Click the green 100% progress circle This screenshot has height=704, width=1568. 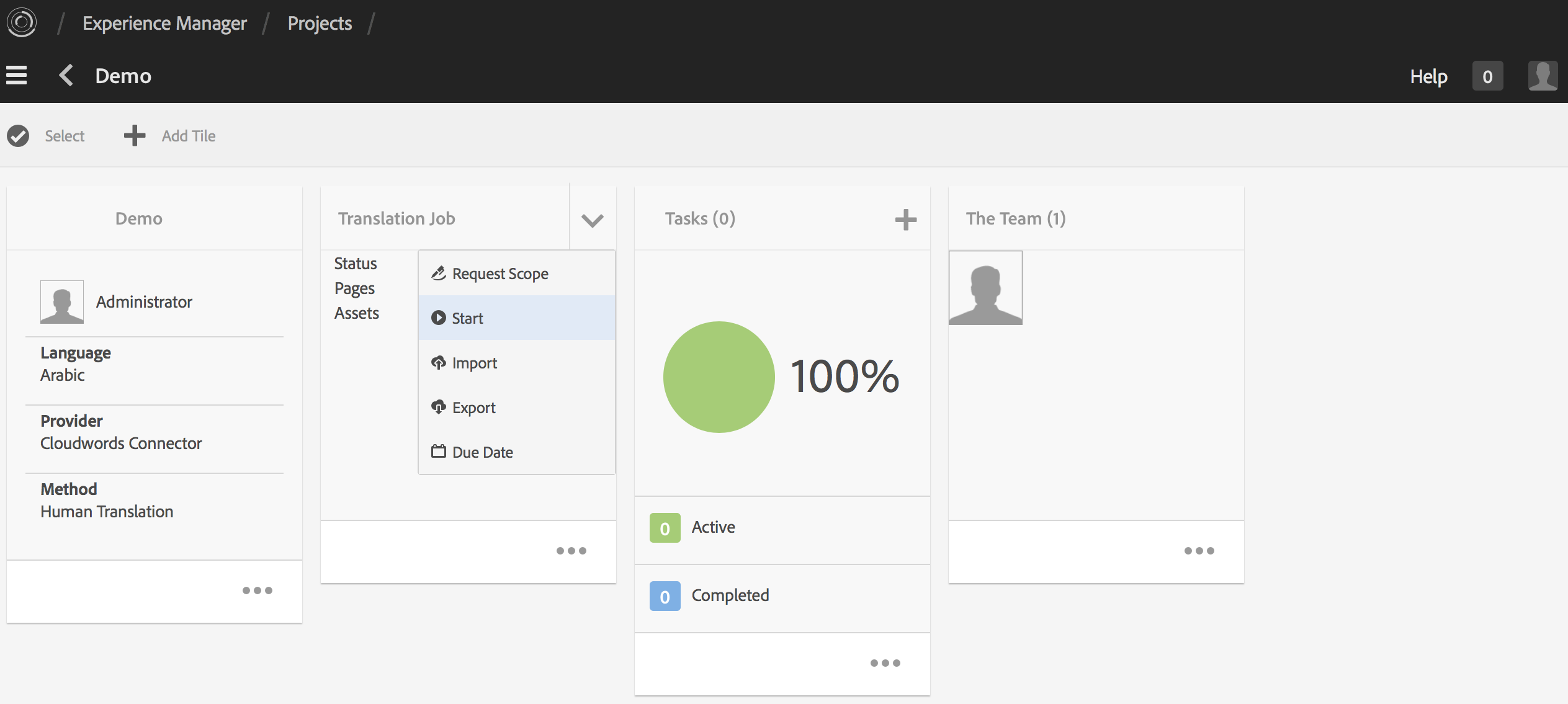pyautogui.click(x=719, y=377)
